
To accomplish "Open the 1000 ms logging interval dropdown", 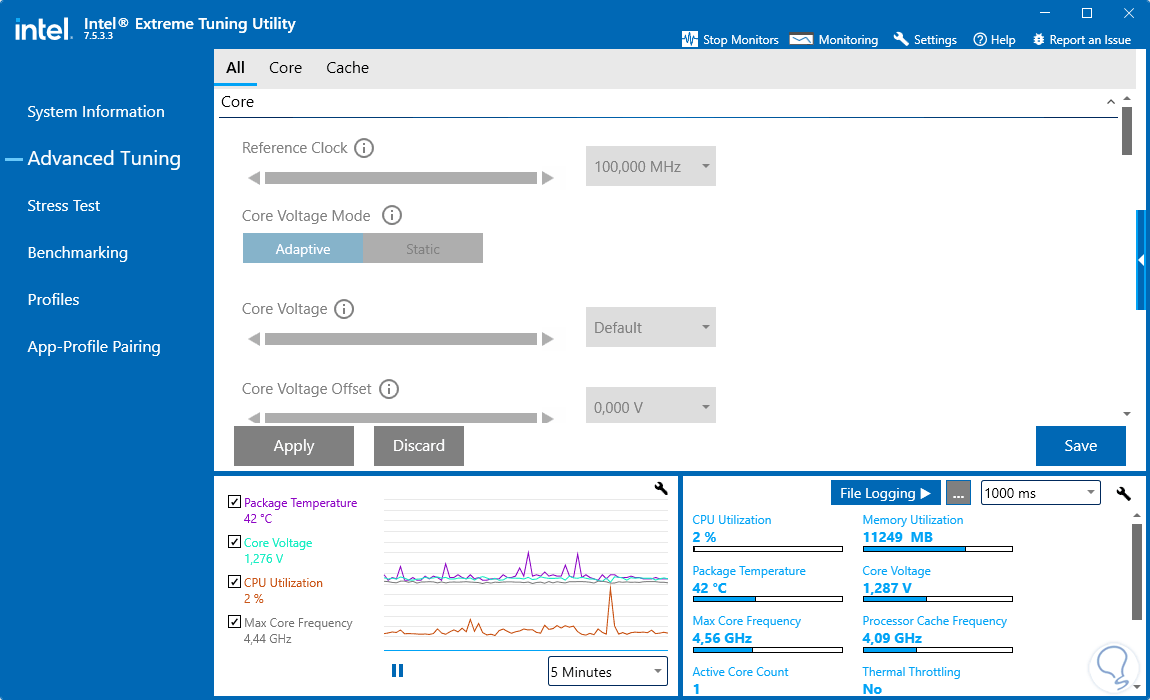I will [1041, 493].
